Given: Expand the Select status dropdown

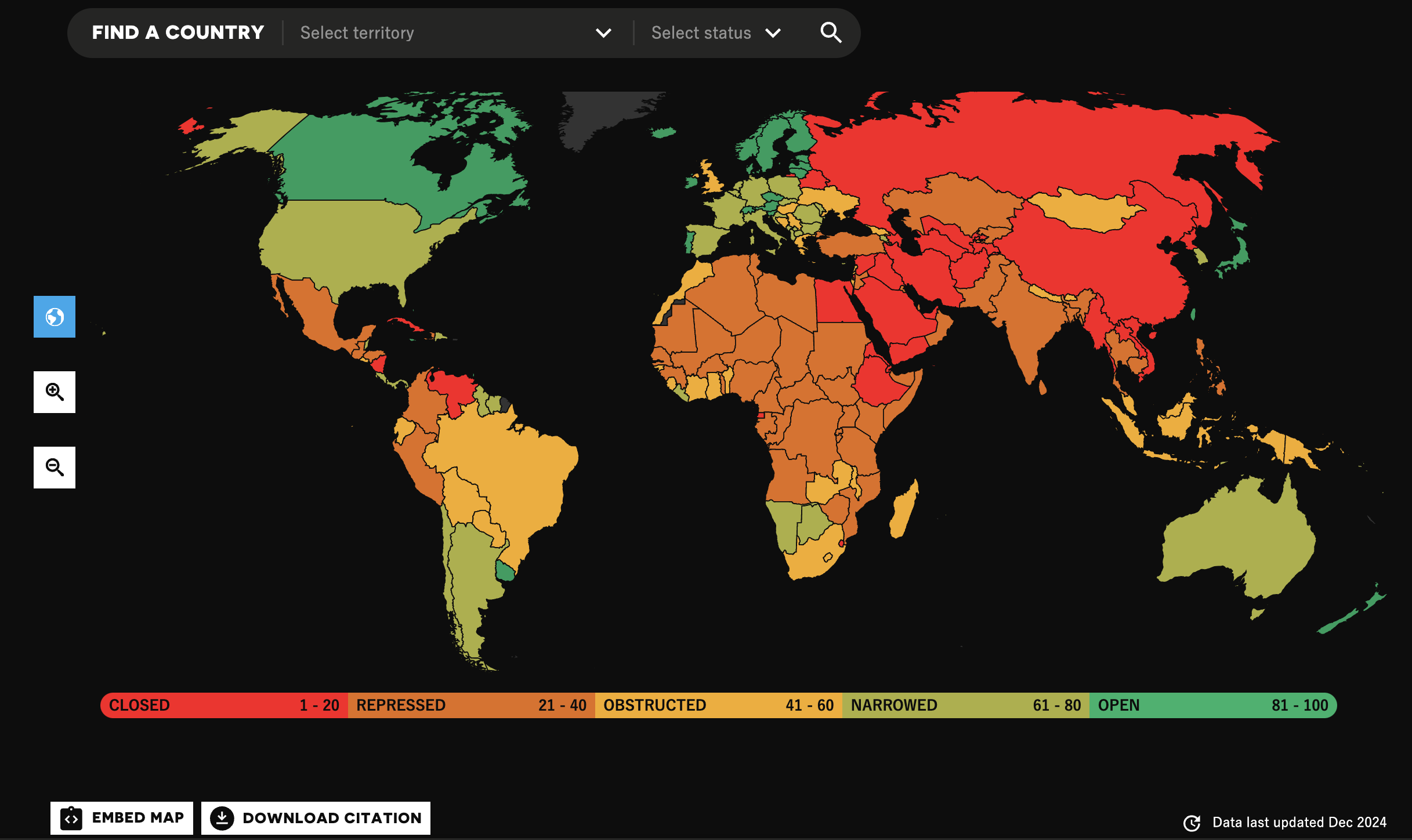Looking at the screenshot, I should point(701,32).
